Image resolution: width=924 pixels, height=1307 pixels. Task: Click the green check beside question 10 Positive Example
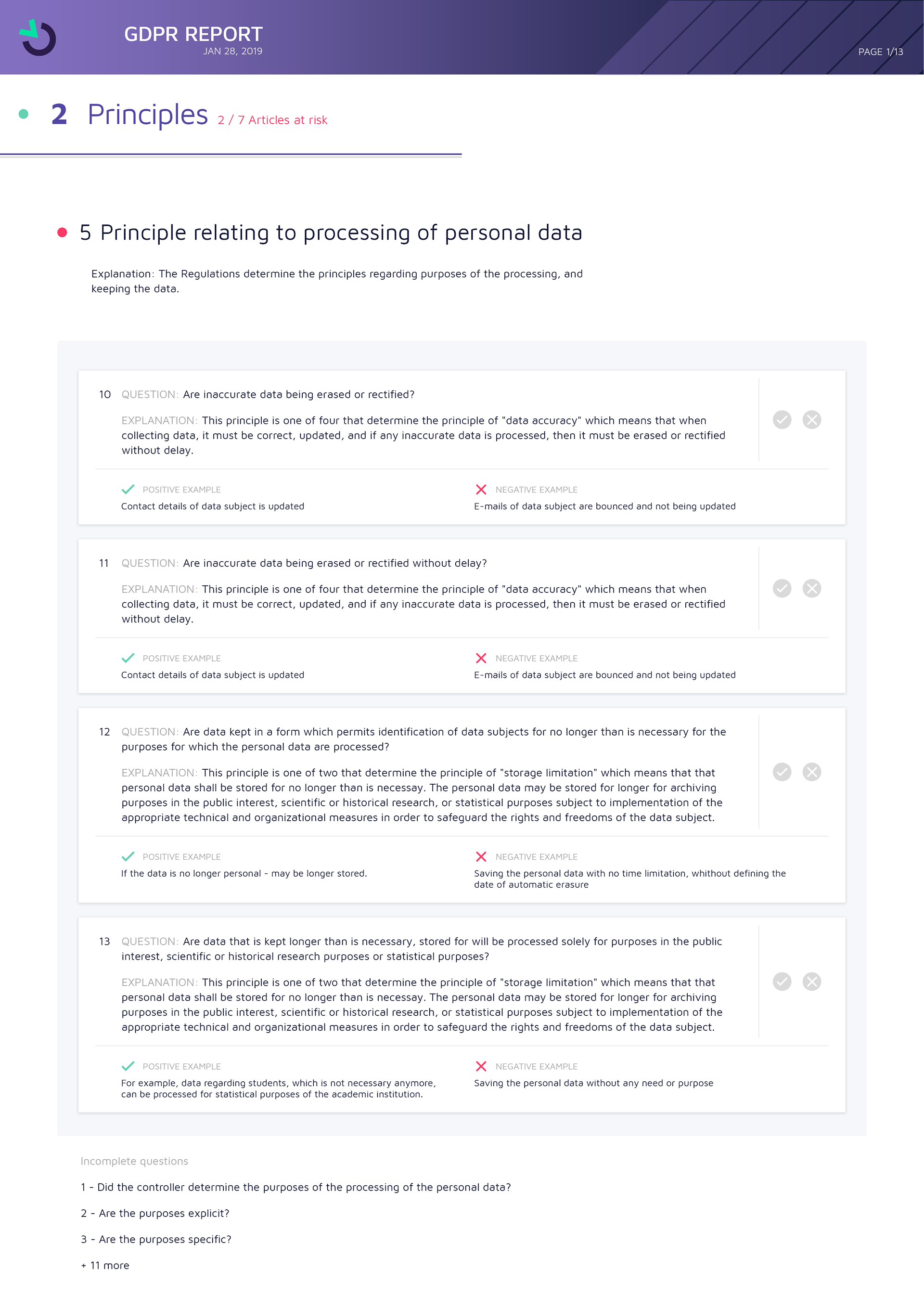click(128, 490)
